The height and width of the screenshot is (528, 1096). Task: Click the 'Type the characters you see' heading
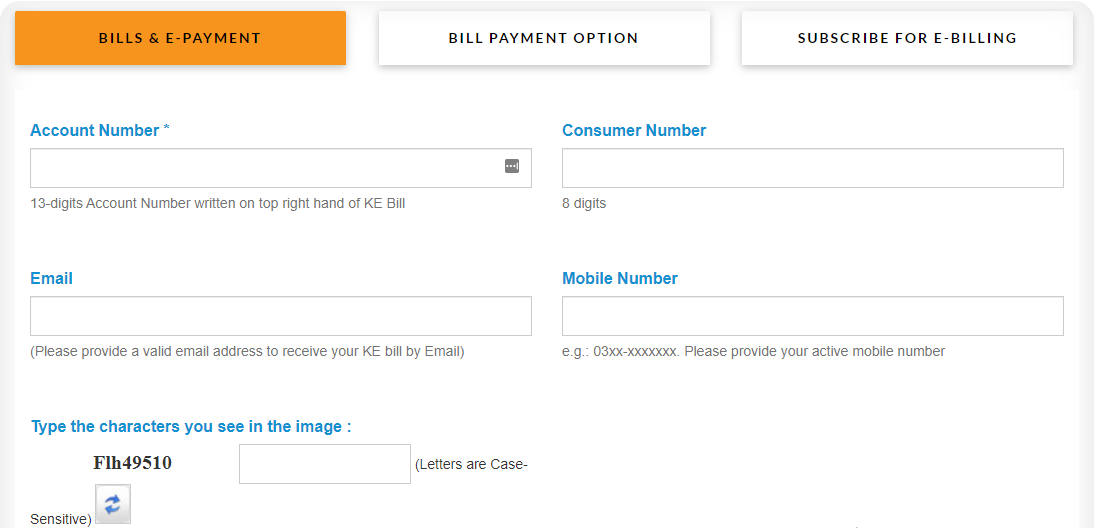192,427
